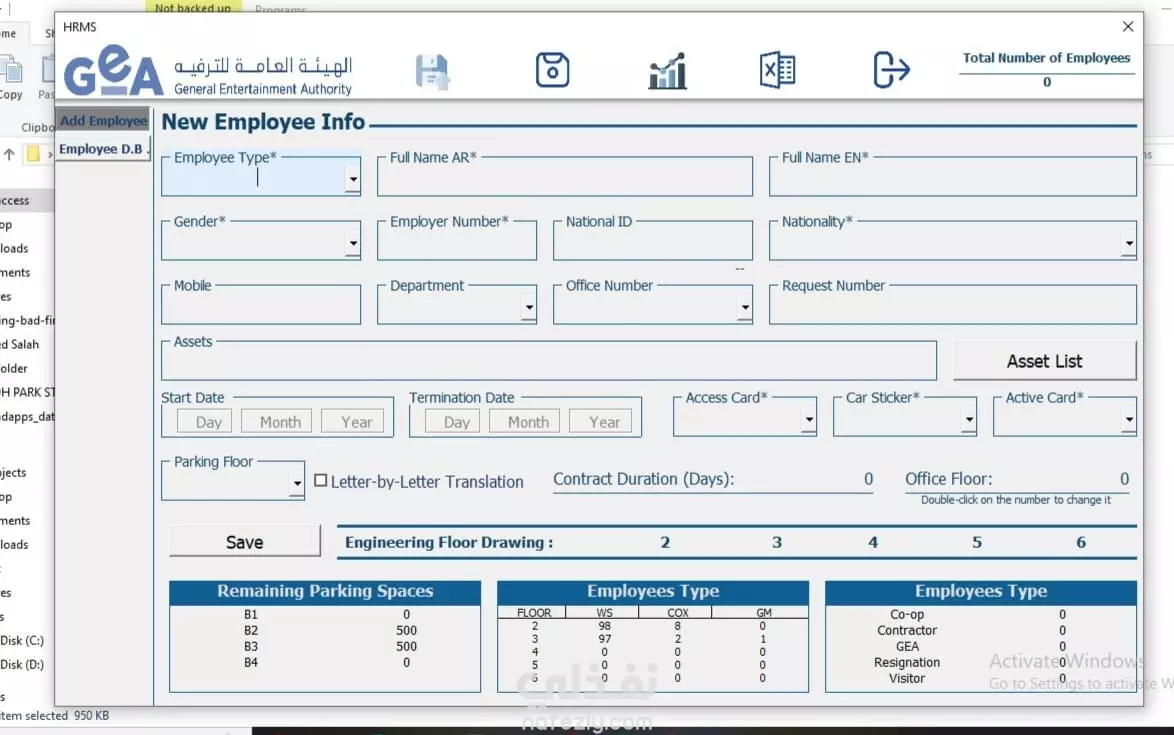1174x735 pixels.
Task: Expand the Office Number dropdown
Action: point(745,307)
